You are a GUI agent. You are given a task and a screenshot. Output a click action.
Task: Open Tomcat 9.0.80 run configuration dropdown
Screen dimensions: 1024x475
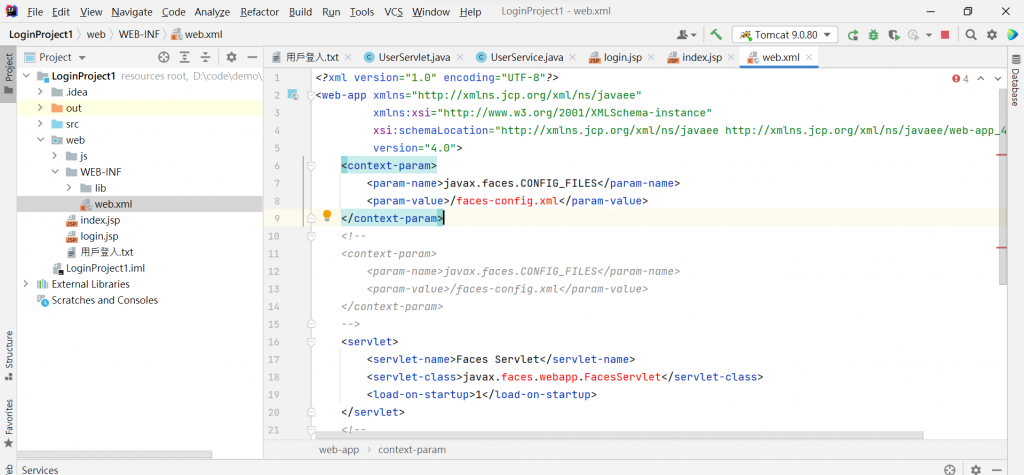point(785,35)
